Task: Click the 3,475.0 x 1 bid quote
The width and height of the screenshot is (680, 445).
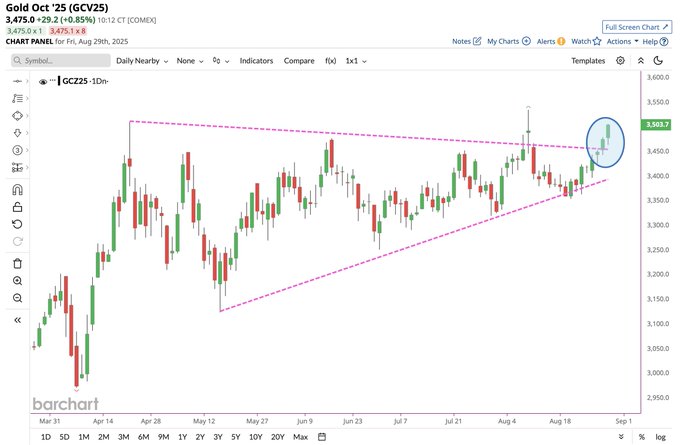Action: tap(25, 31)
